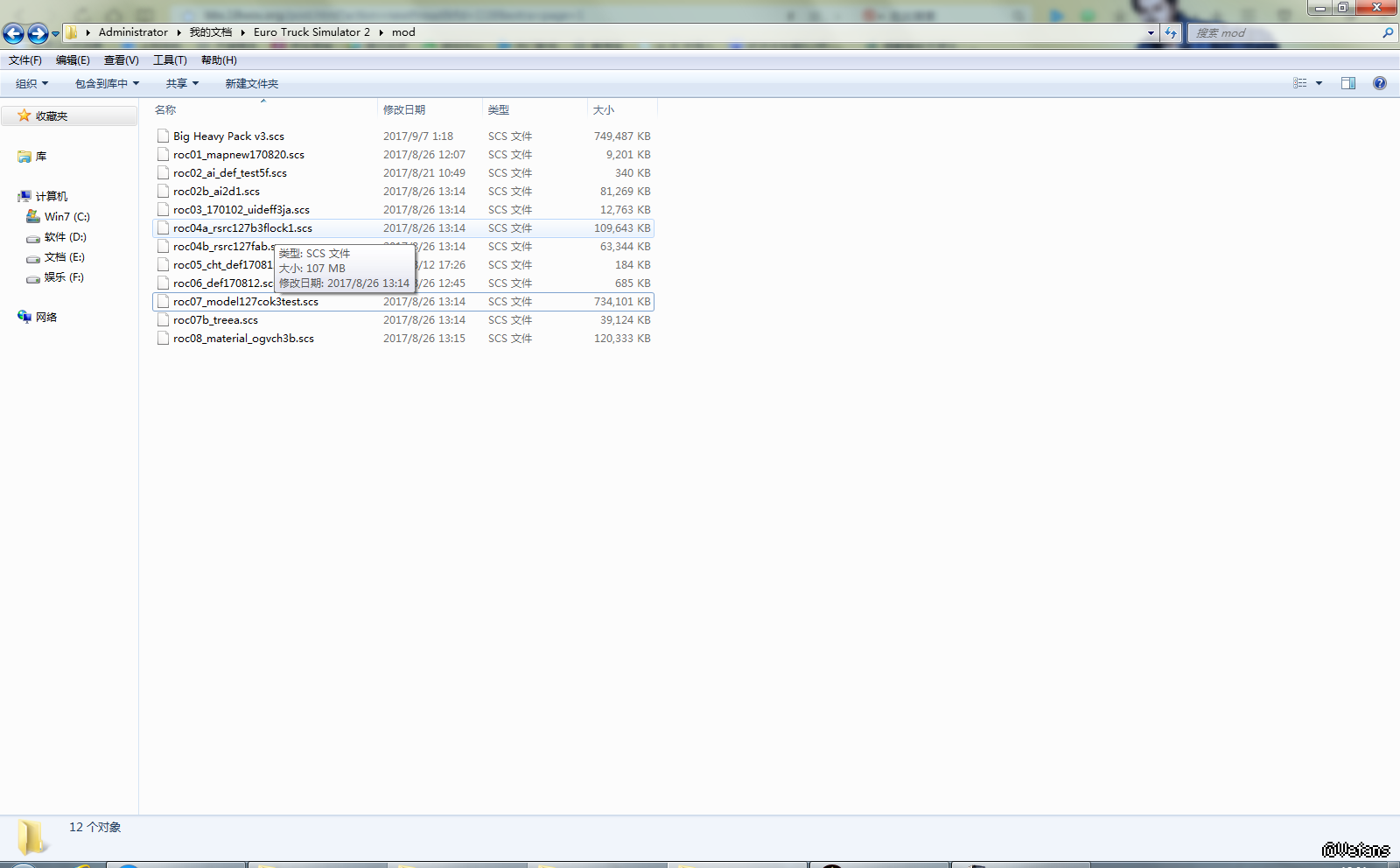Click the file icon of roc08_material_ogvch3b.scs
The image size is (1400, 868).
coord(163,339)
